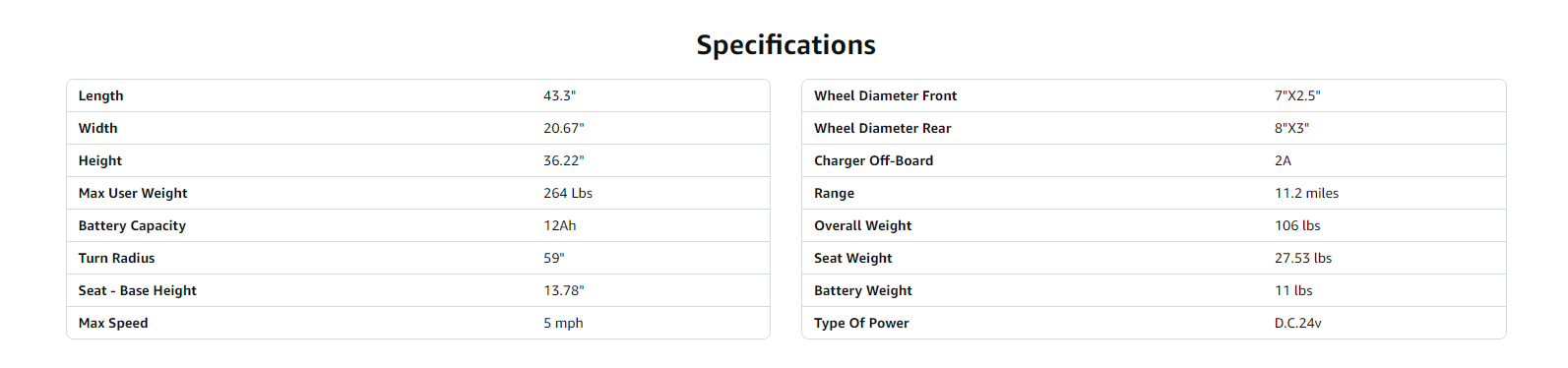Click the Wheel Diameter Front label
1568x368 pixels.
click(x=885, y=95)
